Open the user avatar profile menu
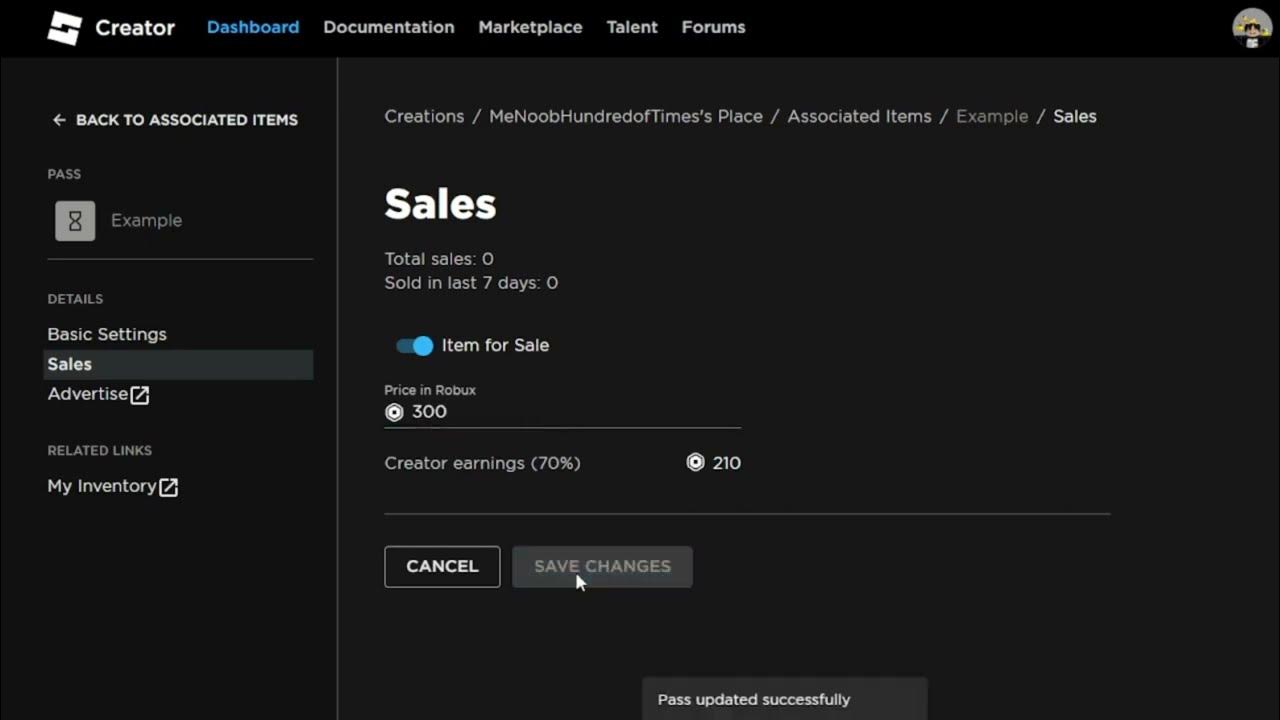This screenshot has width=1280, height=720. [1252, 28]
